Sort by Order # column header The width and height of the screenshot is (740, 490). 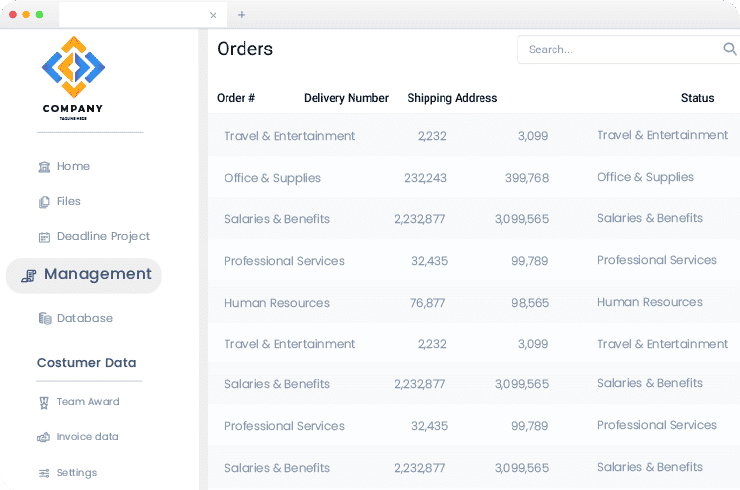(x=236, y=98)
